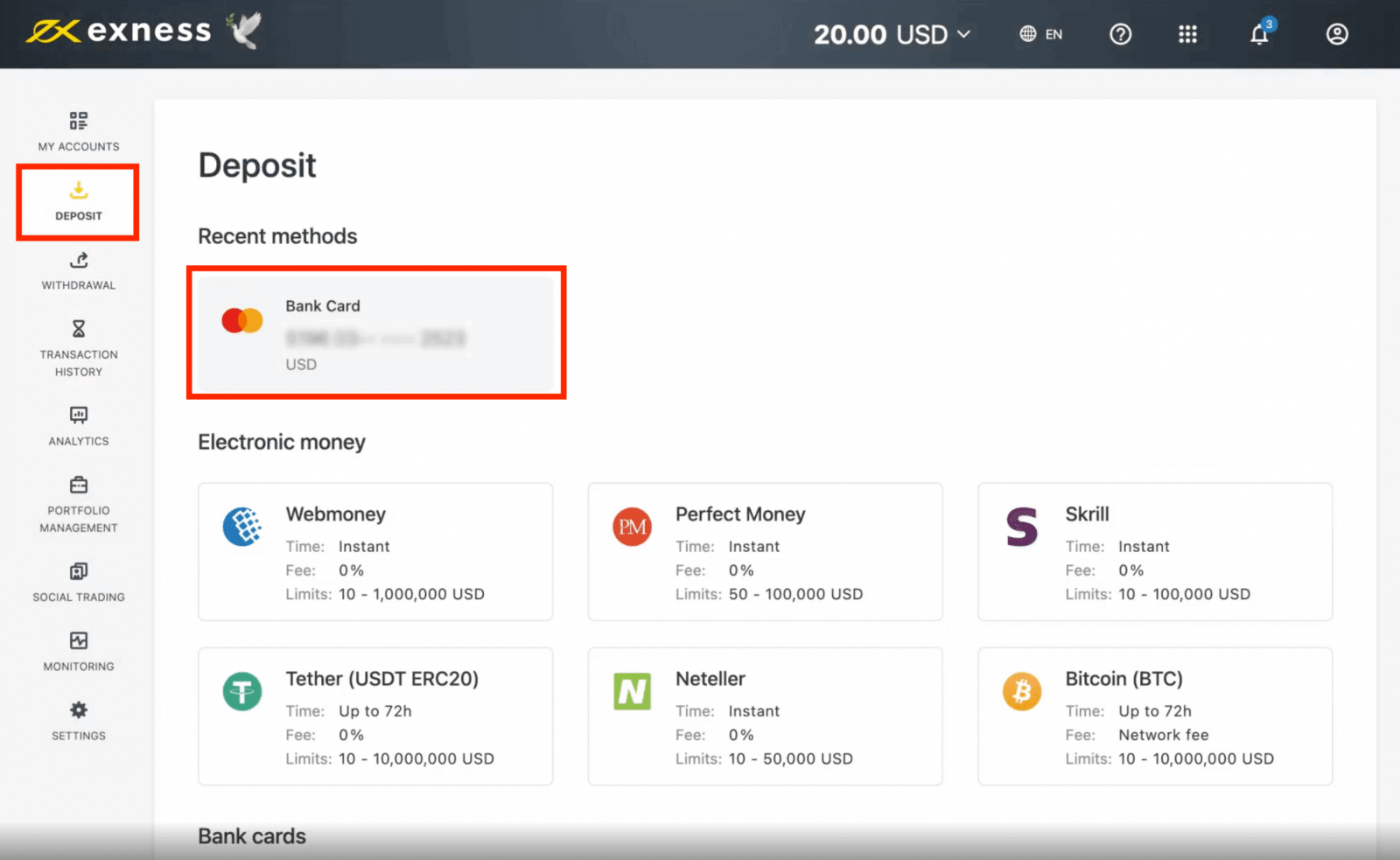
Task: Click the Tether T icon
Action: [242, 691]
